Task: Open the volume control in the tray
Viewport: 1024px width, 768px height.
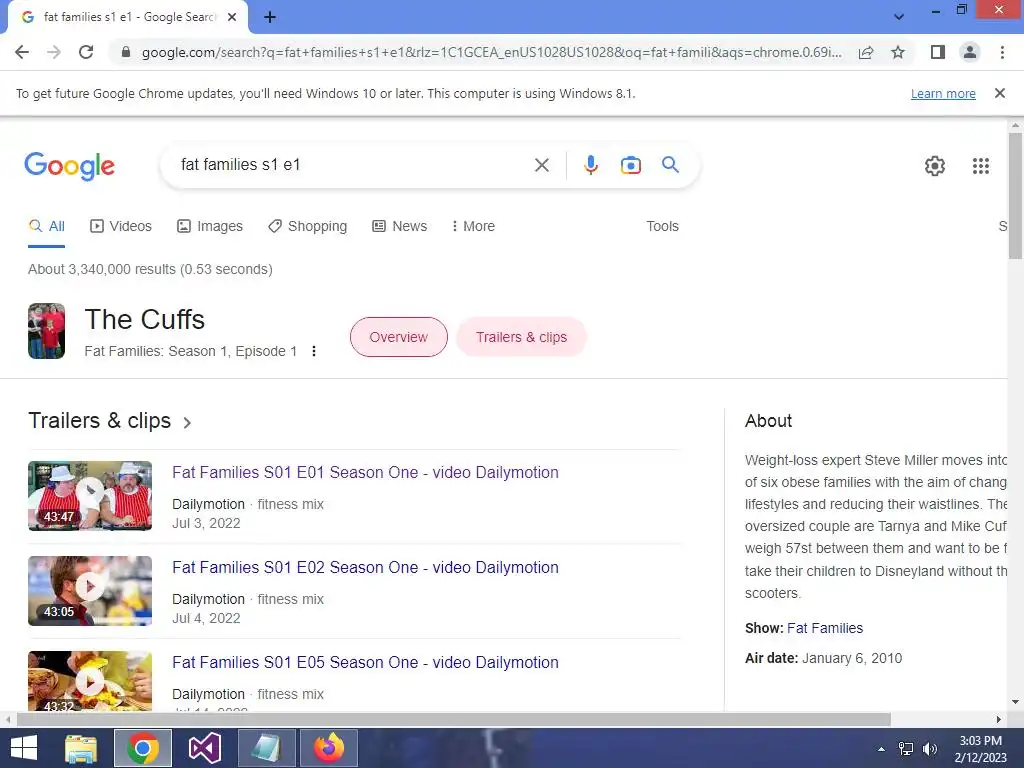Action: point(929,749)
